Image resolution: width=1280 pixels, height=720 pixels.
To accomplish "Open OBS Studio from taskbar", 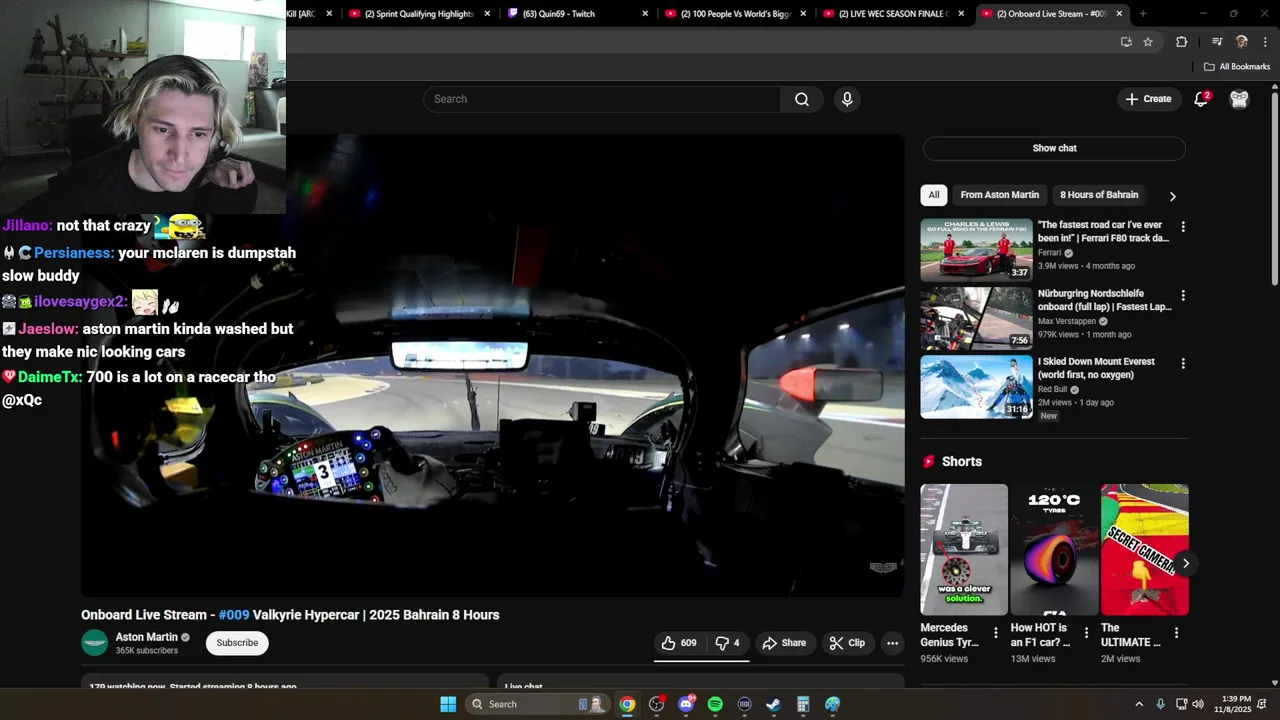I will coord(656,704).
